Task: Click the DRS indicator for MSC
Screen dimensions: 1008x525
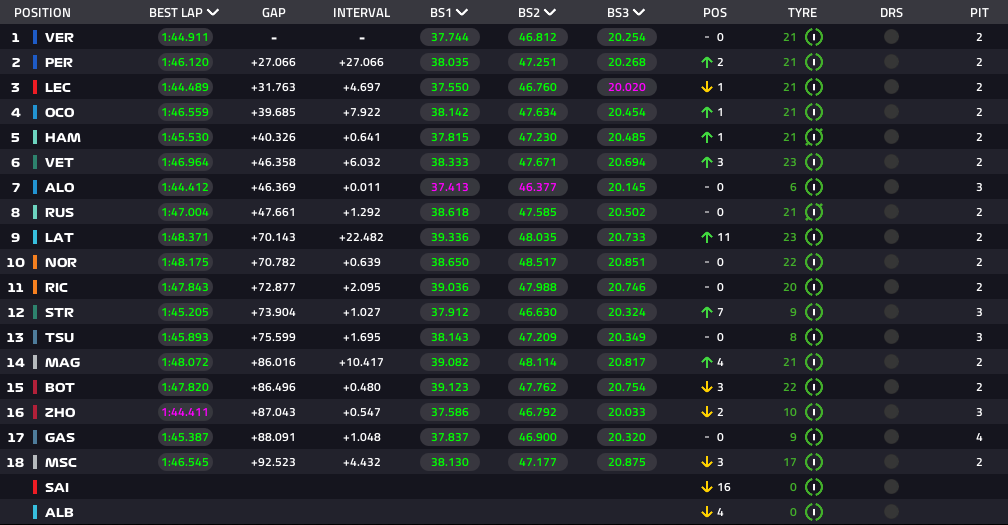Action: 891,461
